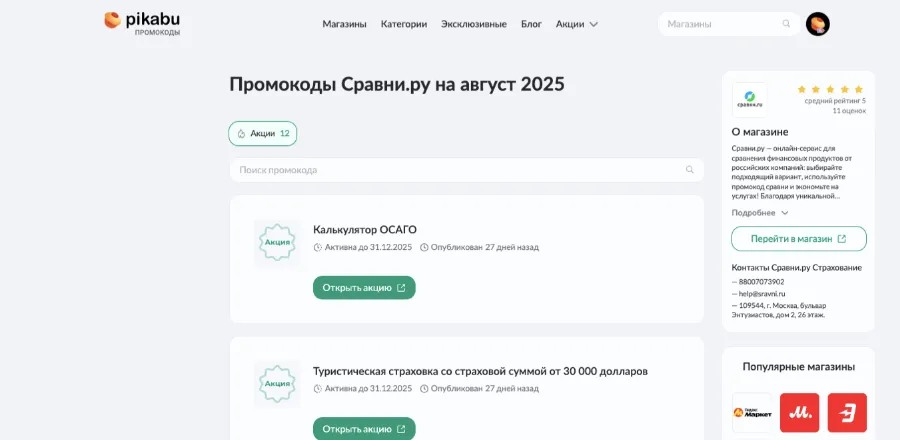The width and height of the screenshot is (900, 440).
Task: Open the Магазины menu item
Action: point(344,24)
